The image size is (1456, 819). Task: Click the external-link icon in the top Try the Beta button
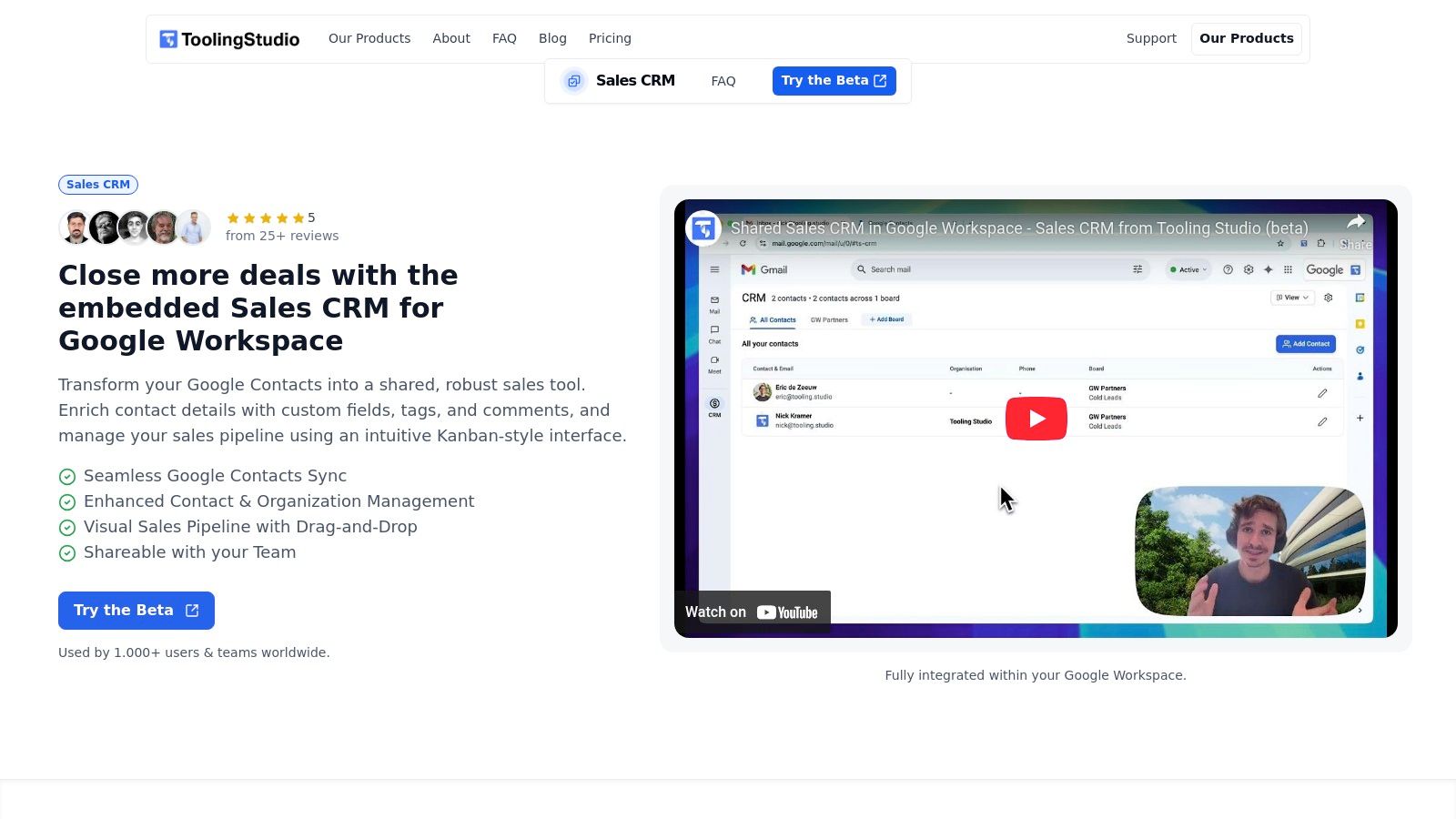[x=880, y=80]
